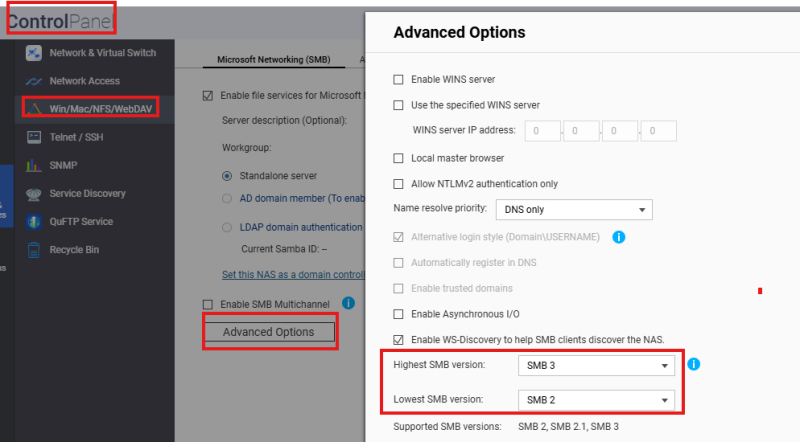Open Lowest SMB version dropdown
Image resolution: width=800 pixels, height=442 pixels.
coord(596,400)
